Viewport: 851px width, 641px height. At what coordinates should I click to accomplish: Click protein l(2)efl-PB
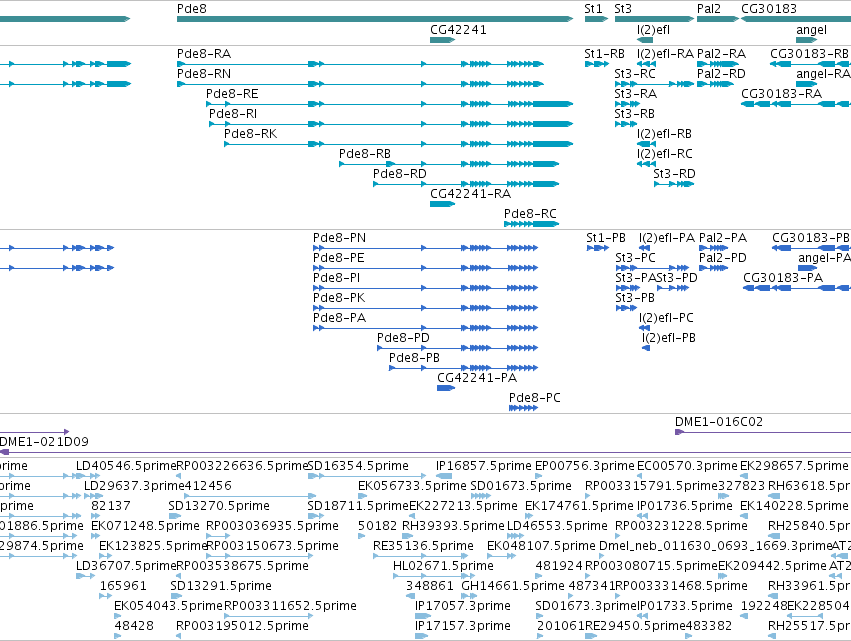pyautogui.click(x=646, y=348)
